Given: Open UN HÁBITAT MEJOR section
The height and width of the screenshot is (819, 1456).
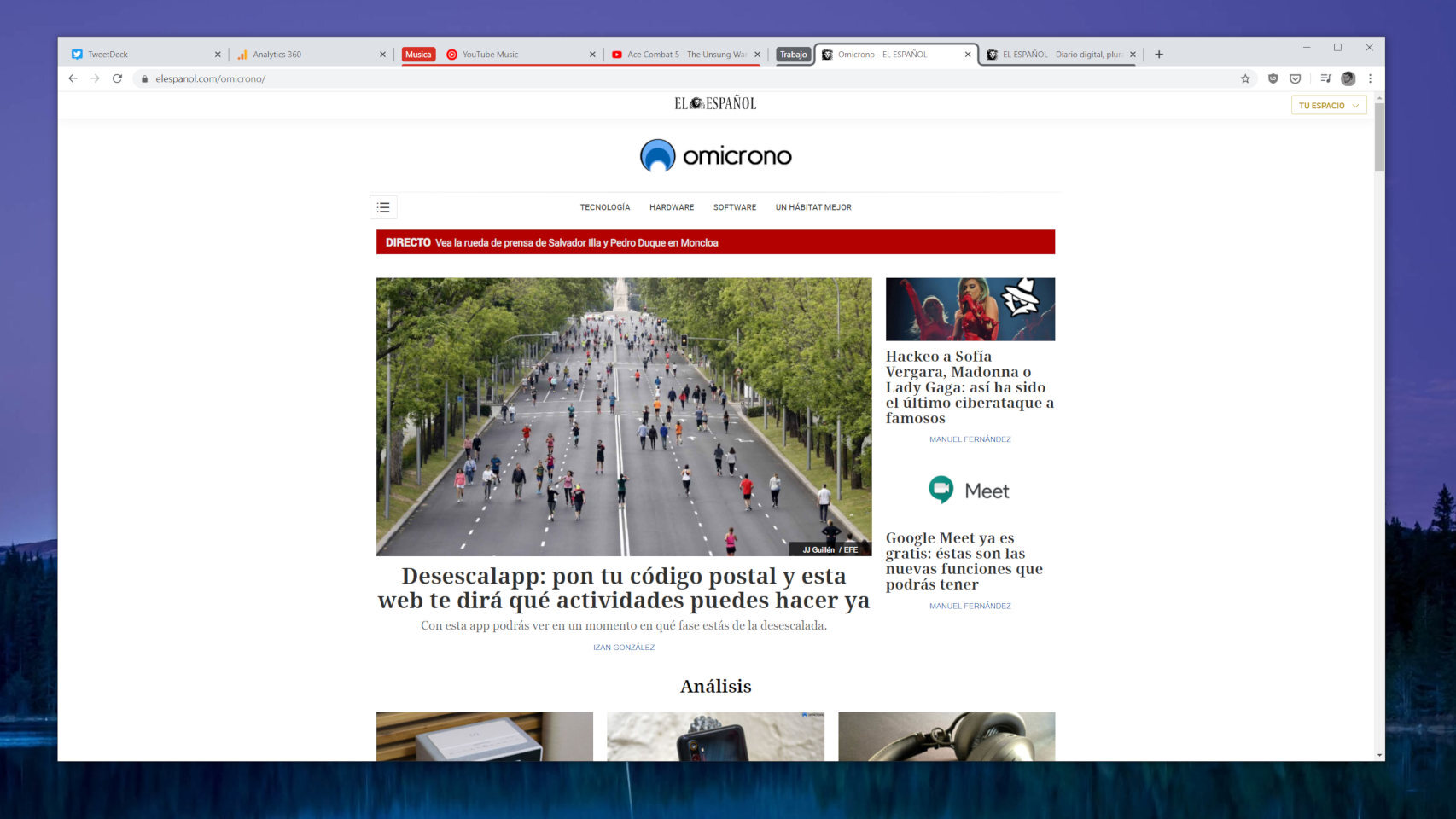Looking at the screenshot, I should pos(813,207).
